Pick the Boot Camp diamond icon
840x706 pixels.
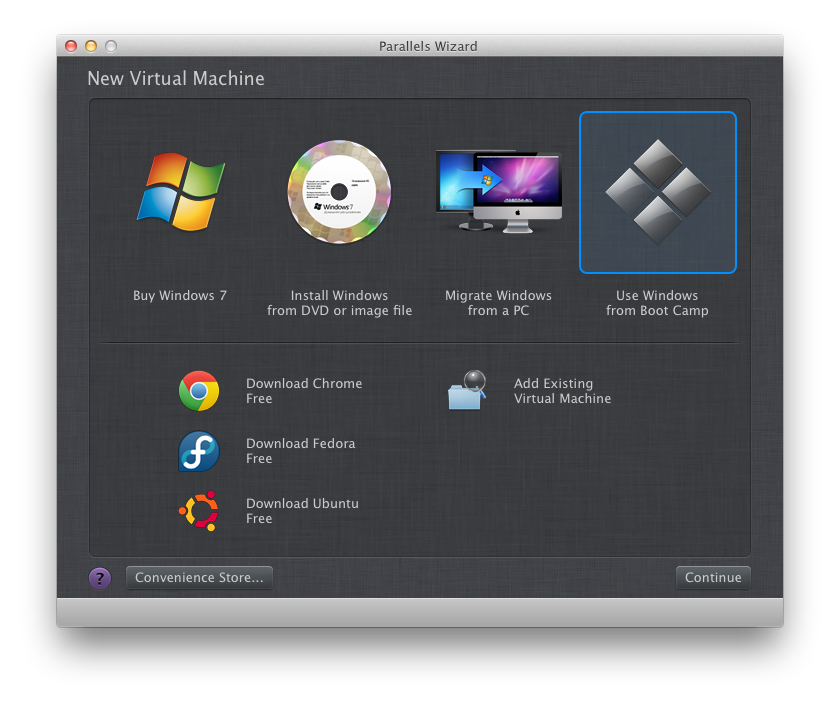658,192
